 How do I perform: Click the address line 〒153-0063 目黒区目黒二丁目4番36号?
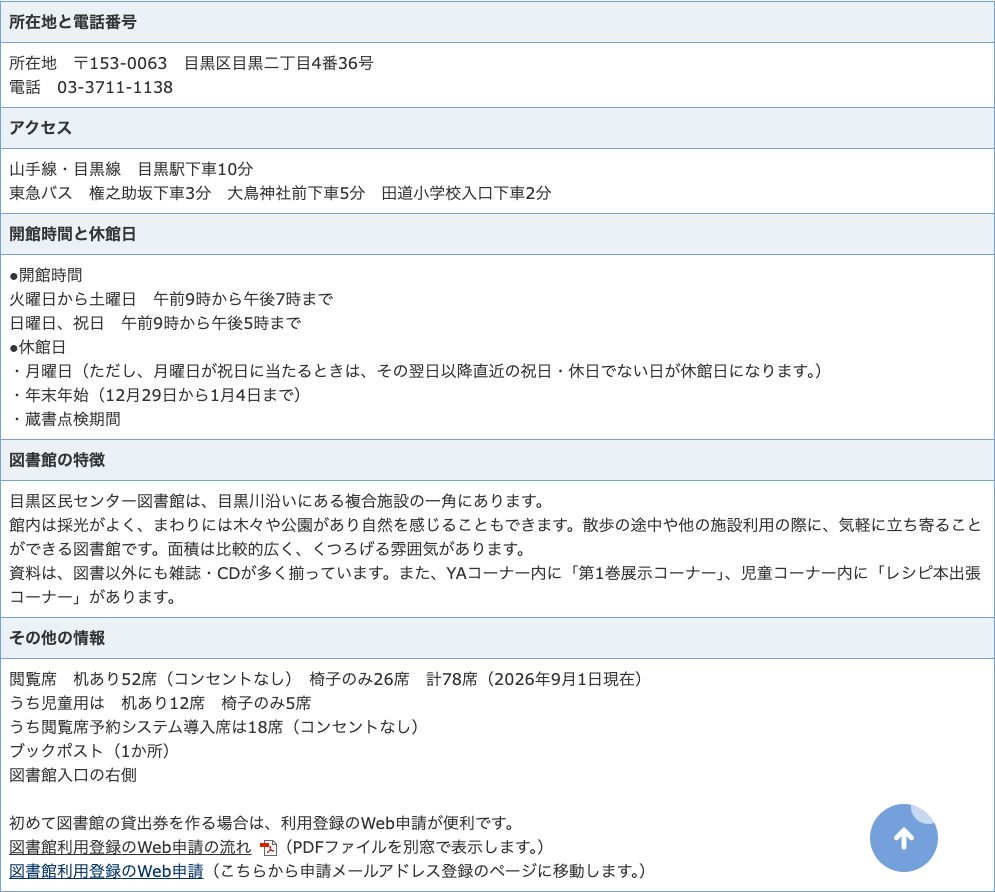tap(191, 63)
